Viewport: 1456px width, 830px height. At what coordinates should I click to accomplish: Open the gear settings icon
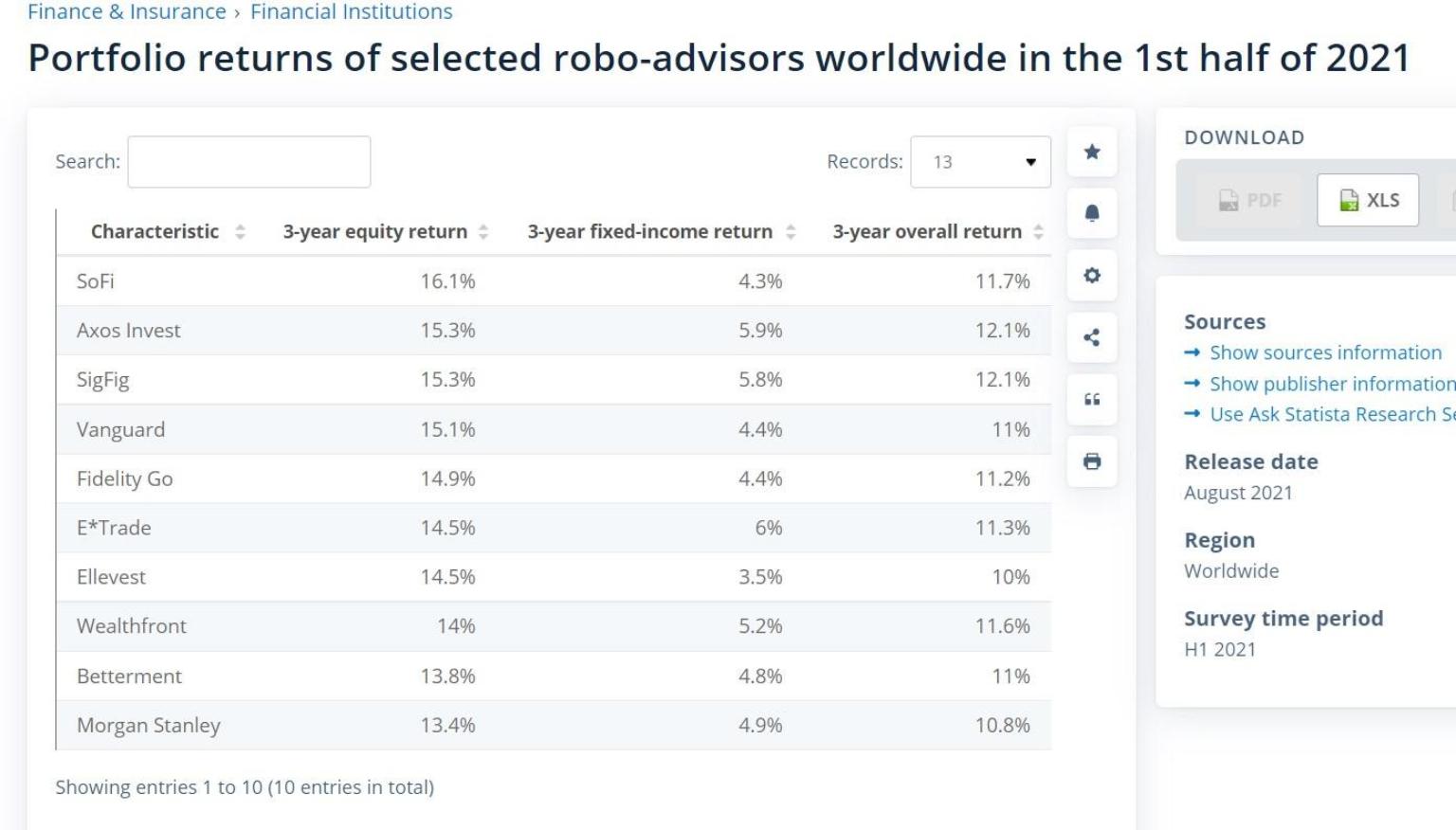1092,276
